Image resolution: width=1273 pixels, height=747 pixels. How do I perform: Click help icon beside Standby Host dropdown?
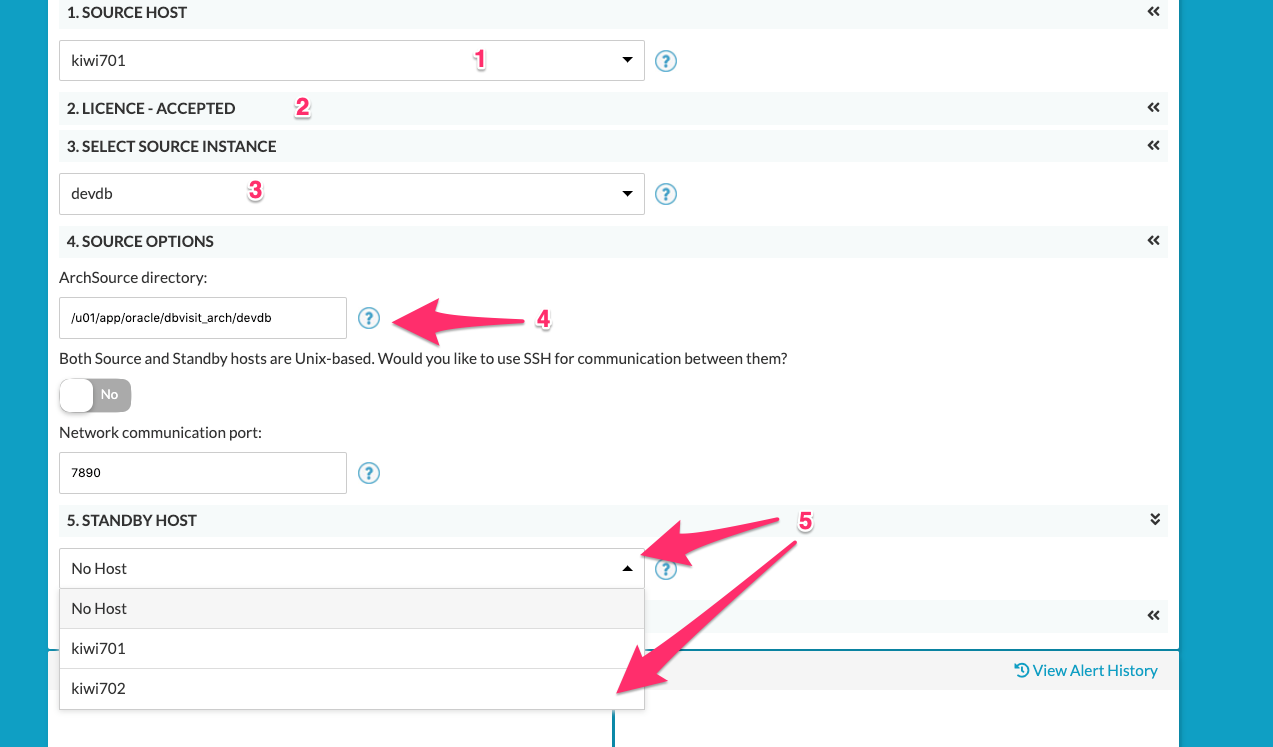(666, 569)
